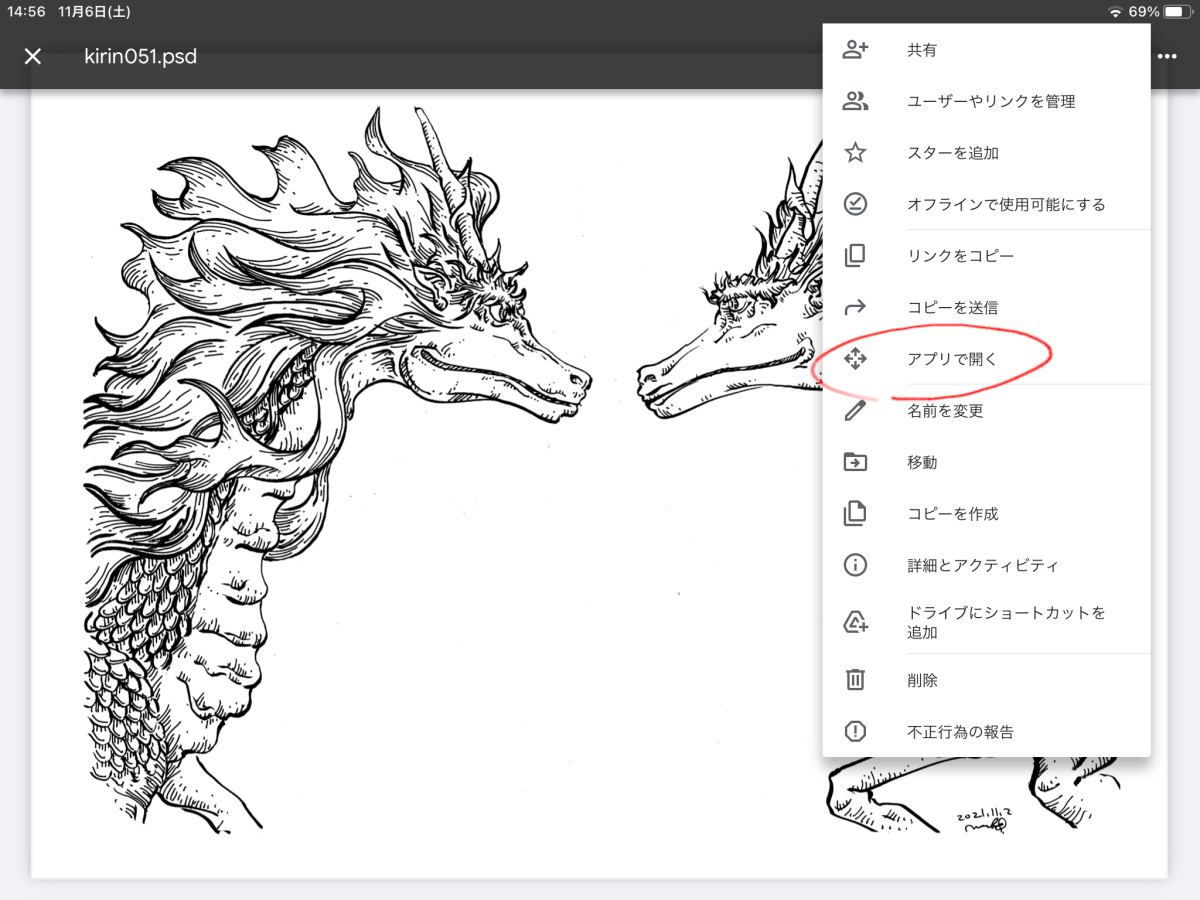Viewport: 1200px width, 900px height.
Task: Tap the battery indicator in status bar
Action: [x=1173, y=12]
